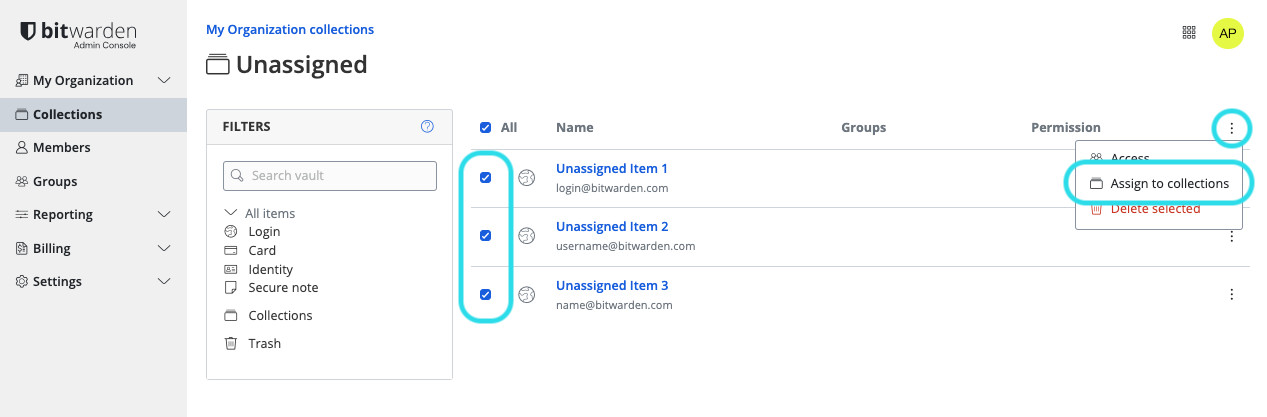Click the Identity filter icon
Screen dimensions: 1267x417
click(230, 269)
